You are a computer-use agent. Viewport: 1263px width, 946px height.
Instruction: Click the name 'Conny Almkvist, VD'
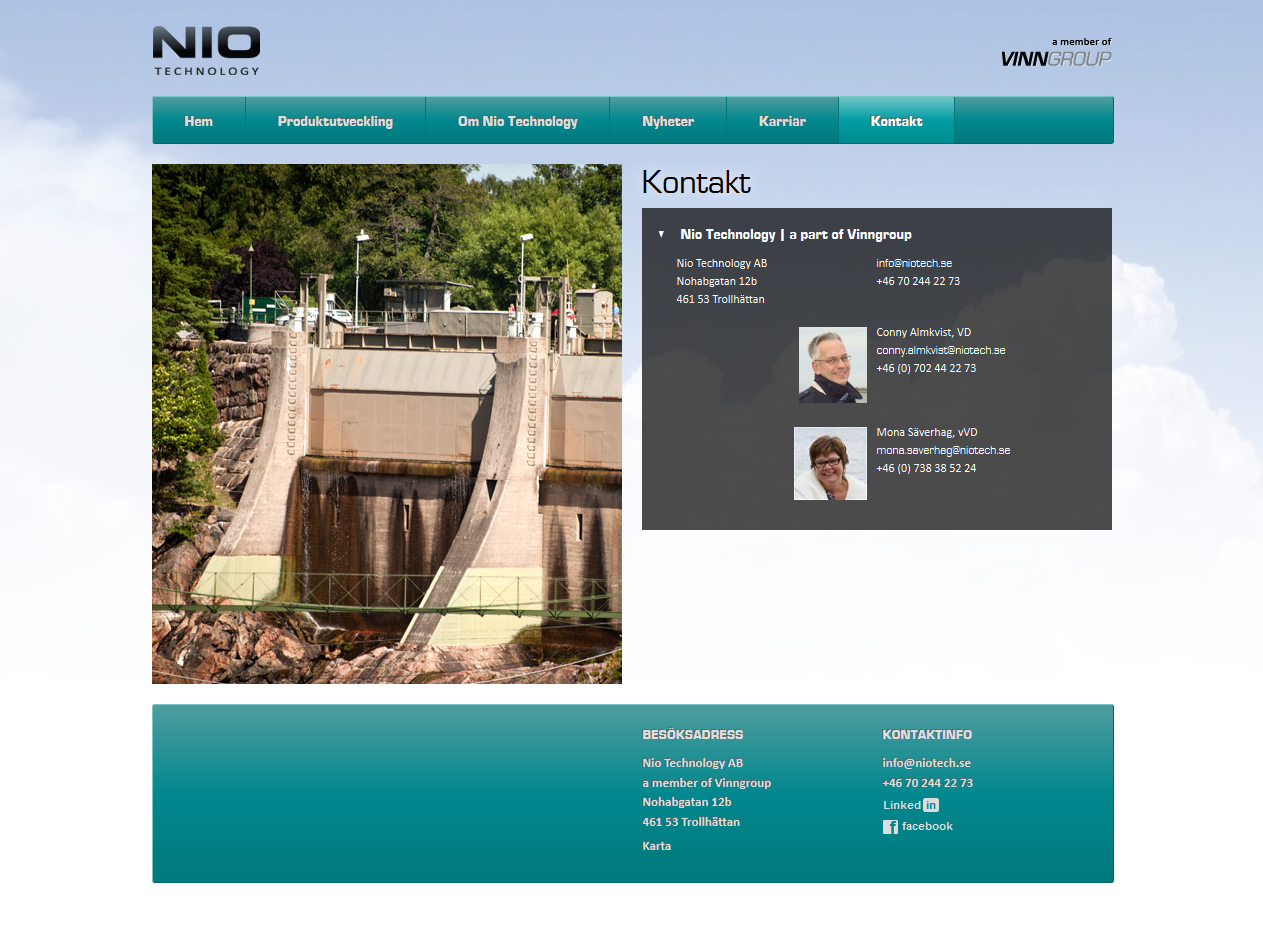point(924,332)
